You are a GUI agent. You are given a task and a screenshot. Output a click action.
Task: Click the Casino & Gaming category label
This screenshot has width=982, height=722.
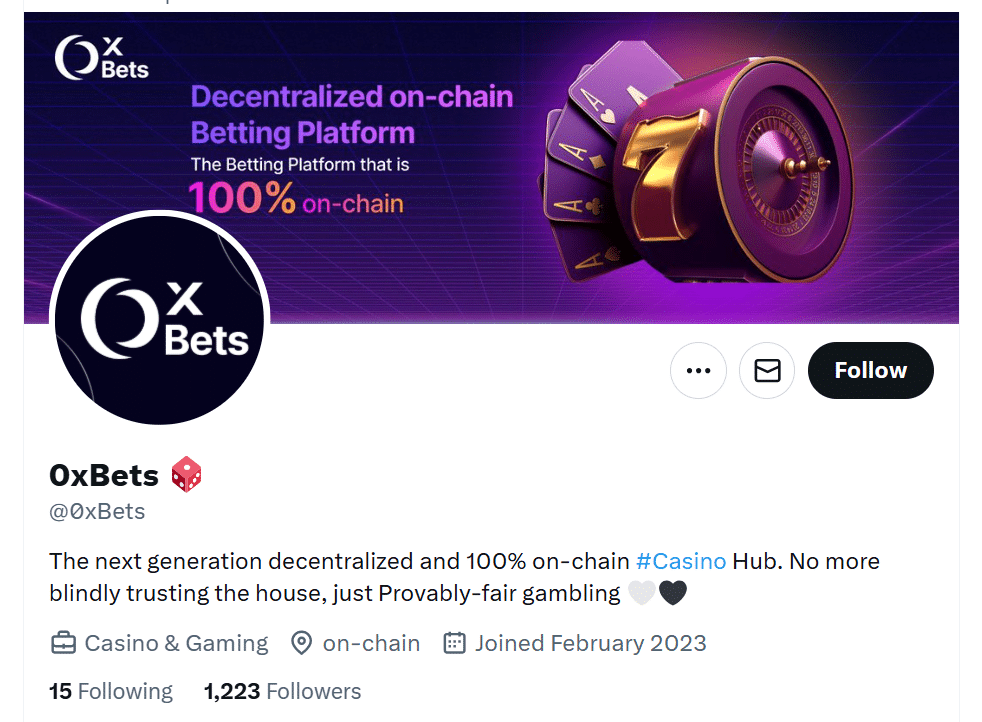click(175, 643)
